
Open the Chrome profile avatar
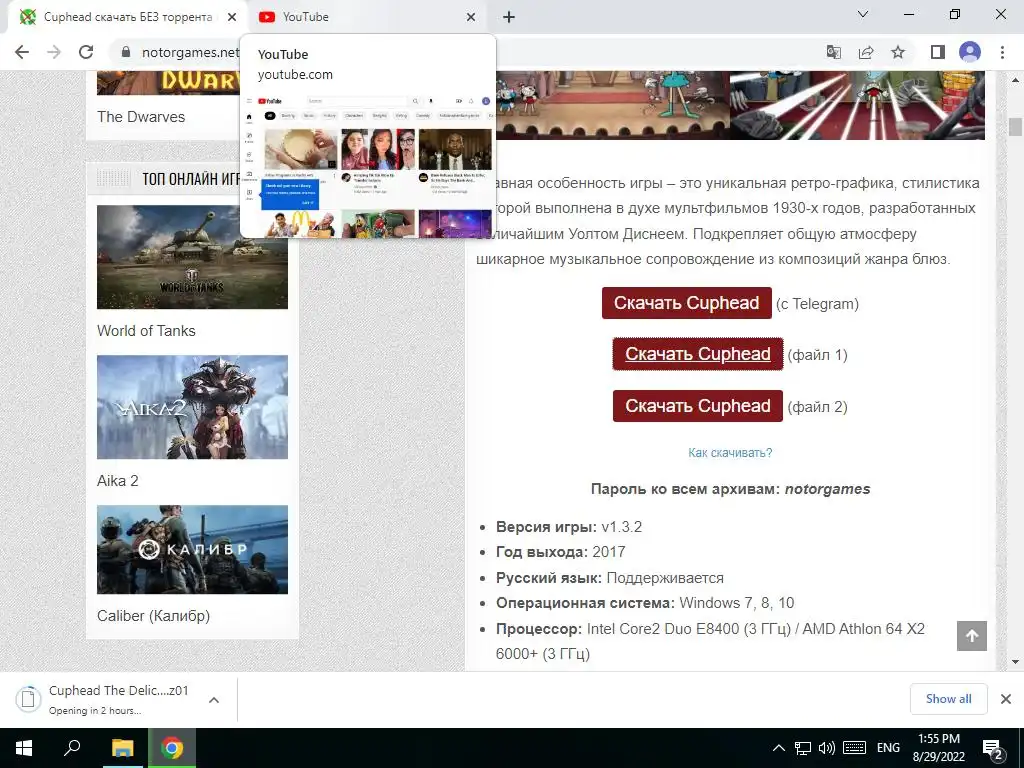point(970,52)
